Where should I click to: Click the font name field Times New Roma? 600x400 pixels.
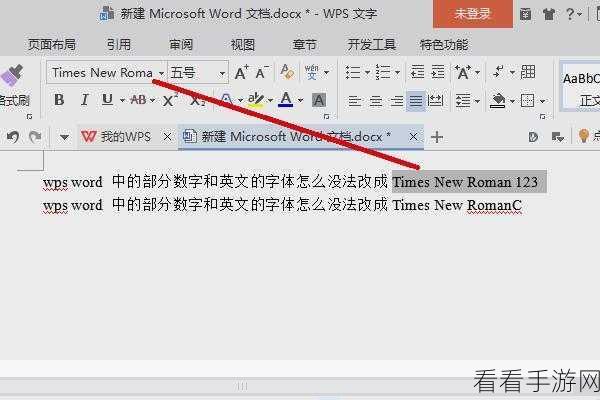pos(102,72)
